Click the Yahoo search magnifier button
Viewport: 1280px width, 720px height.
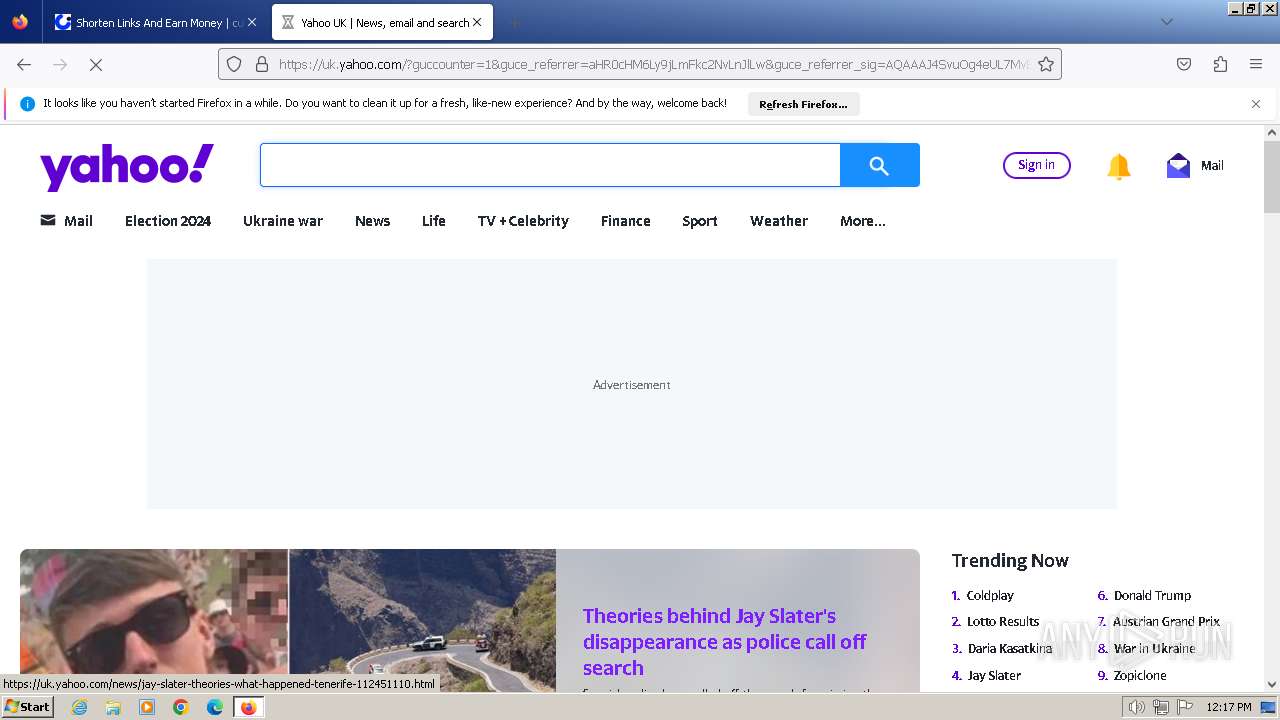coord(880,165)
